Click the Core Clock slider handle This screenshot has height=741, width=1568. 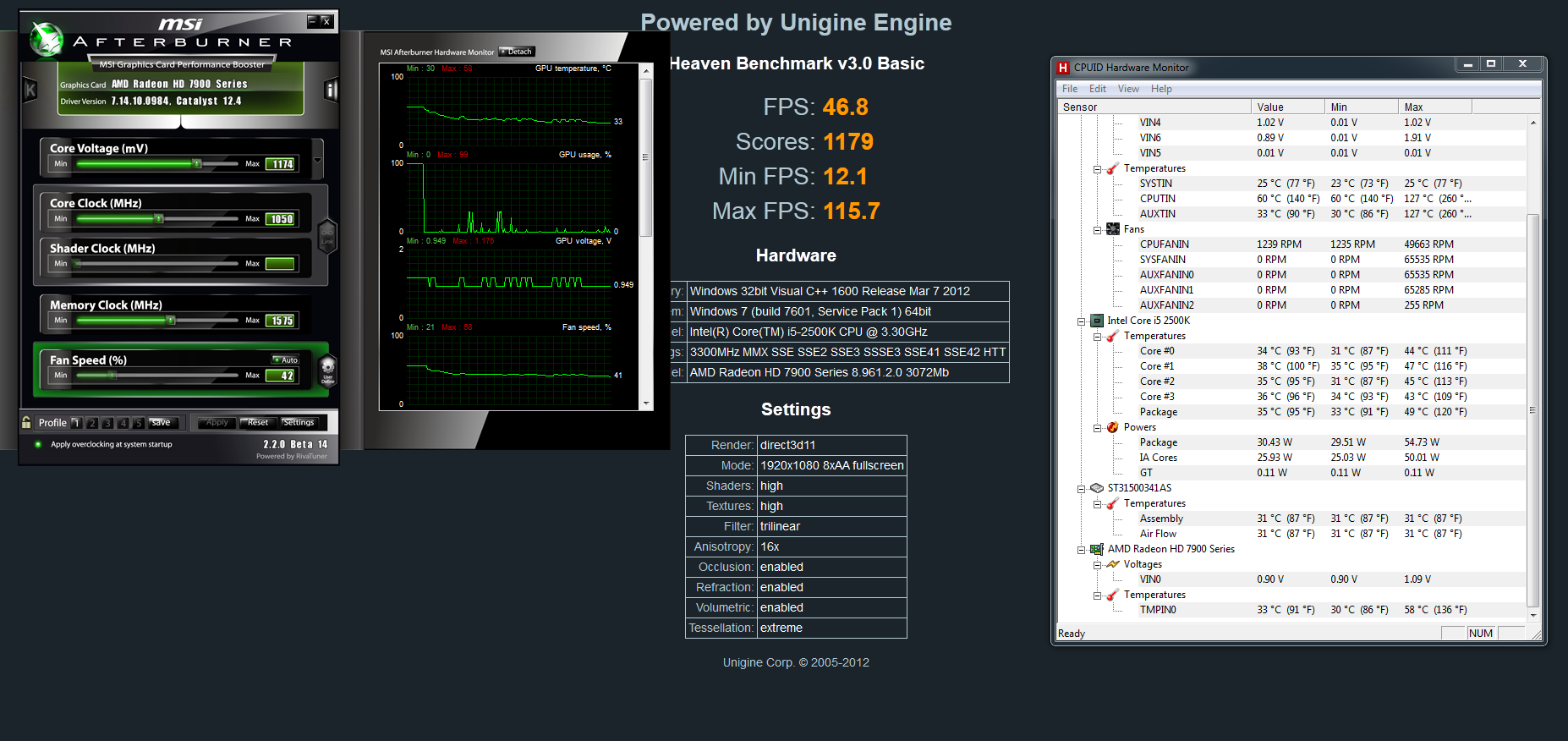coord(158,219)
